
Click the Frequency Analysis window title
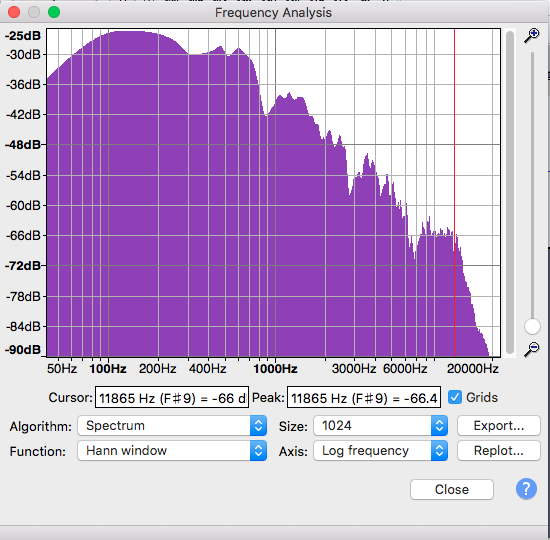point(273,13)
